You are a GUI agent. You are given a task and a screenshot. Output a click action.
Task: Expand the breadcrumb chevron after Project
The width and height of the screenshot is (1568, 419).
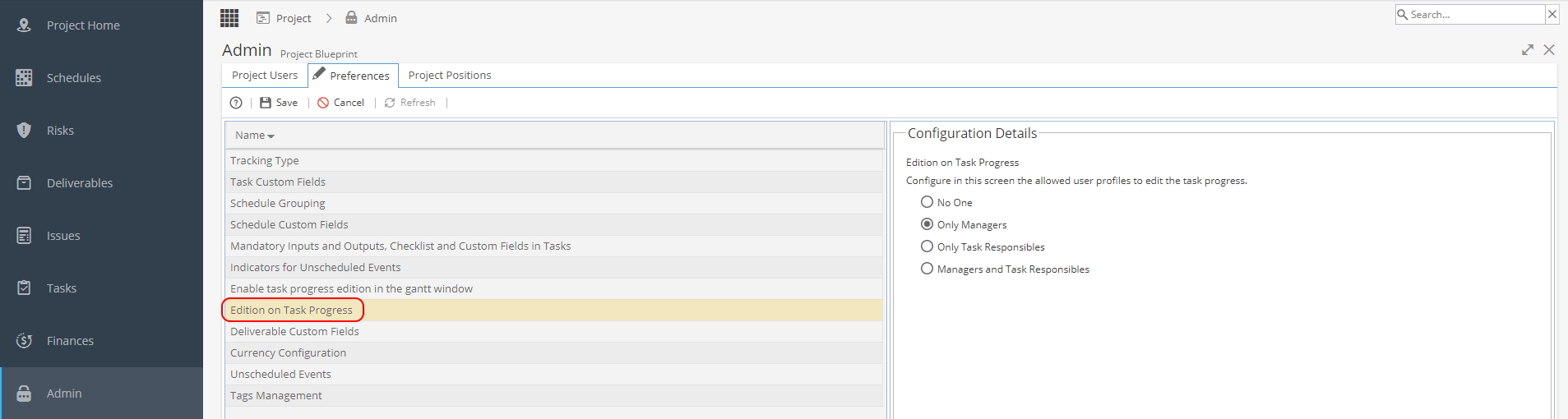[x=328, y=18]
